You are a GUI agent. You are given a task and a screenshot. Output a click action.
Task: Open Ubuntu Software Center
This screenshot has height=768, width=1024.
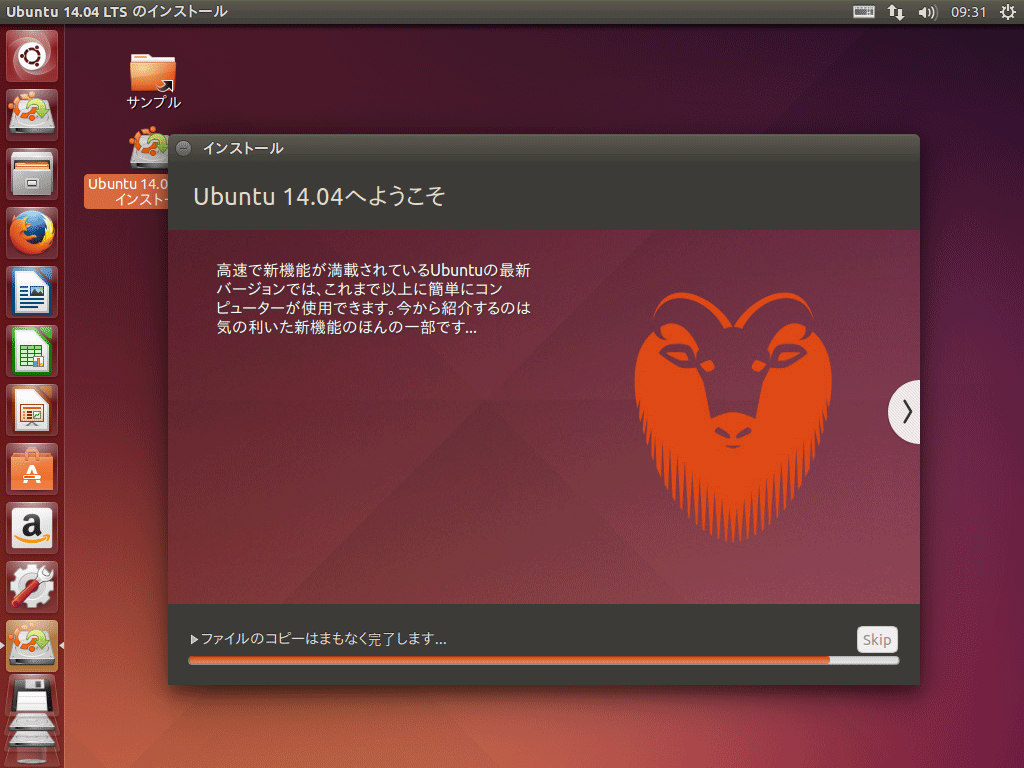click(32, 469)
